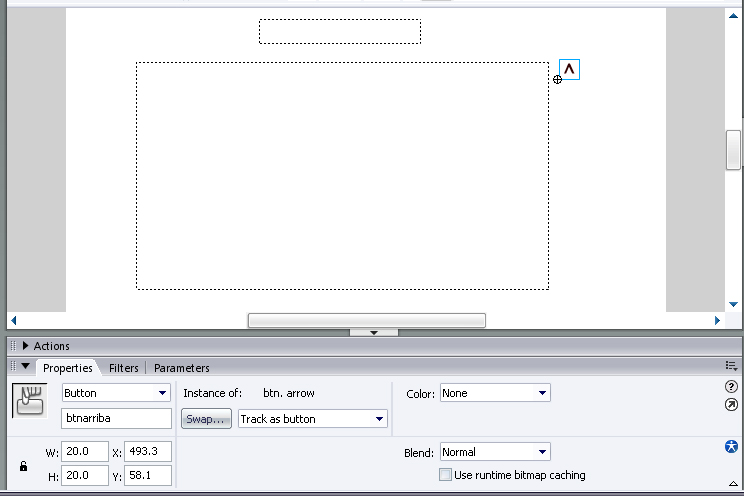Open the Button symbol type dropdown
This screenshot has width=744, height=496.
[116, 393]
